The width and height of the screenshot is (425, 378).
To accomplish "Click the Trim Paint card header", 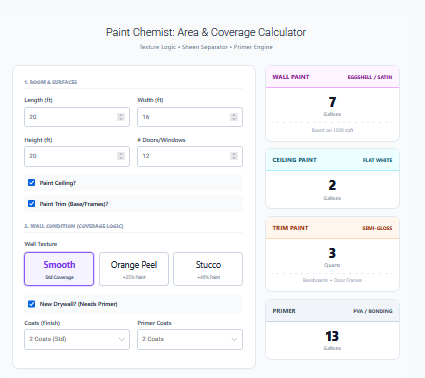I will pos(332,228).
